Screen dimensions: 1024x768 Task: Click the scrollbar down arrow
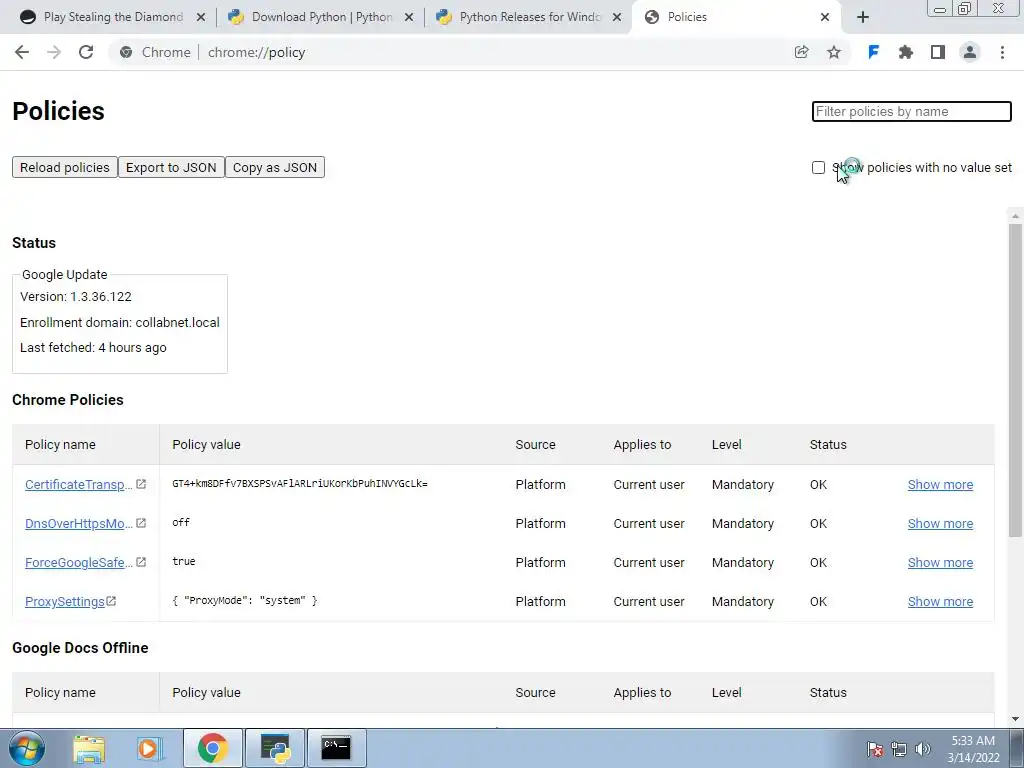(x=1015, y=719)
